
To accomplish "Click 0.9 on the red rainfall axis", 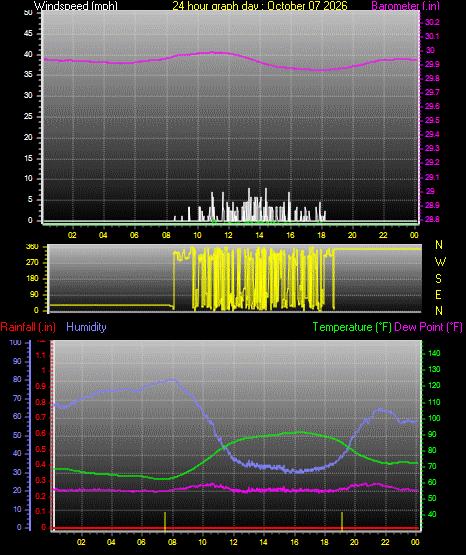I will pyautogui.click(x=41, y=386).
